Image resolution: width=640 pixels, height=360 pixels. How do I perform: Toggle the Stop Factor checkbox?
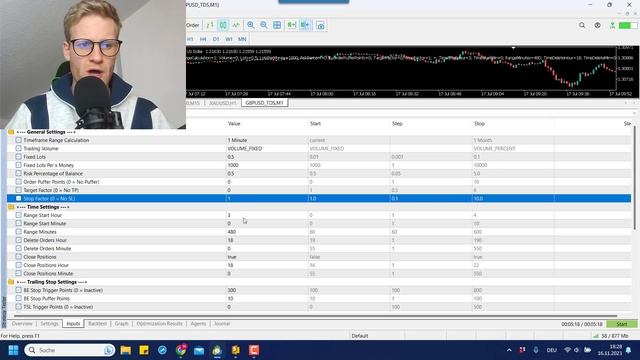pyautogui.click(x=18, y=198)
